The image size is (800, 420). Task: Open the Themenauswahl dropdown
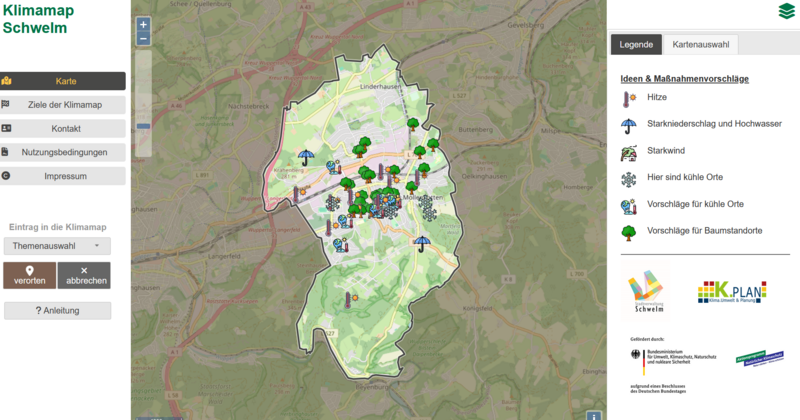[x=57, y=246]
